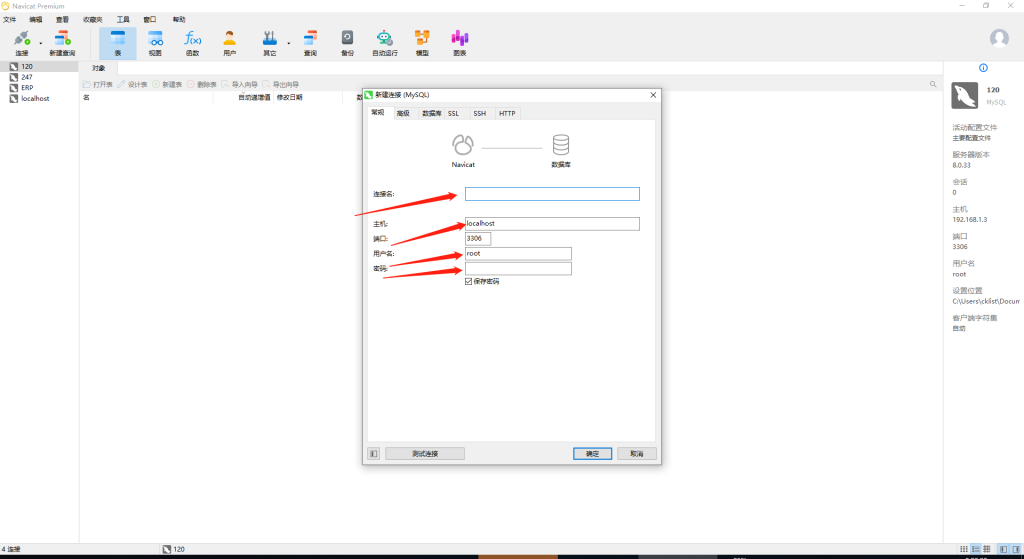Switch to the HTTP dialog tab
The image size is (1024, 559).
pyautogui.click(x=507, y=114)
